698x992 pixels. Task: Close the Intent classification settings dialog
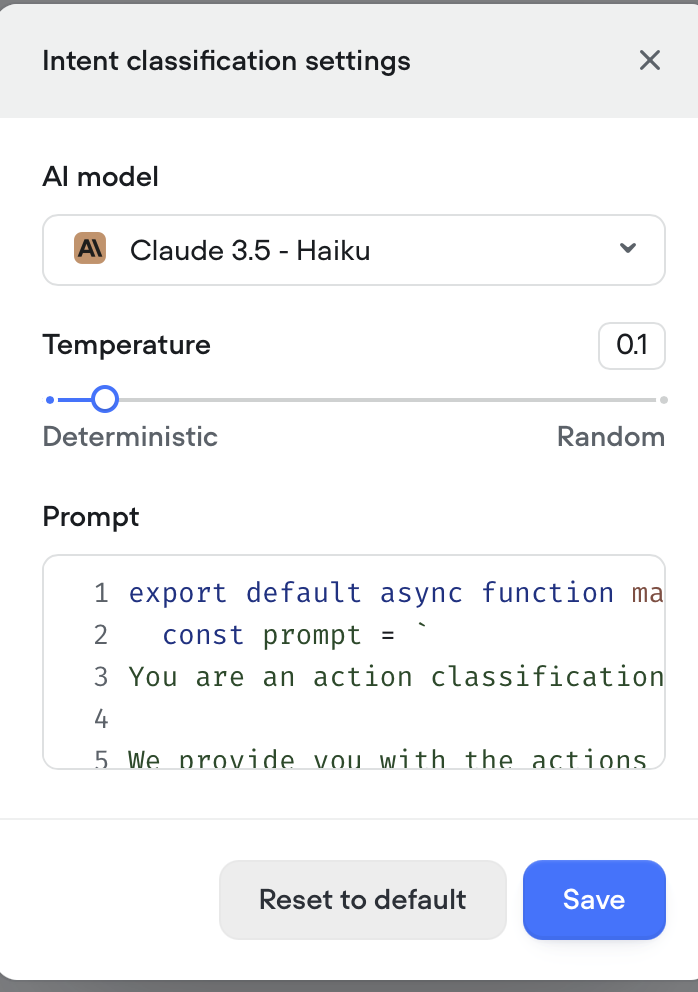pyautogui.click(x=649, y=61)
